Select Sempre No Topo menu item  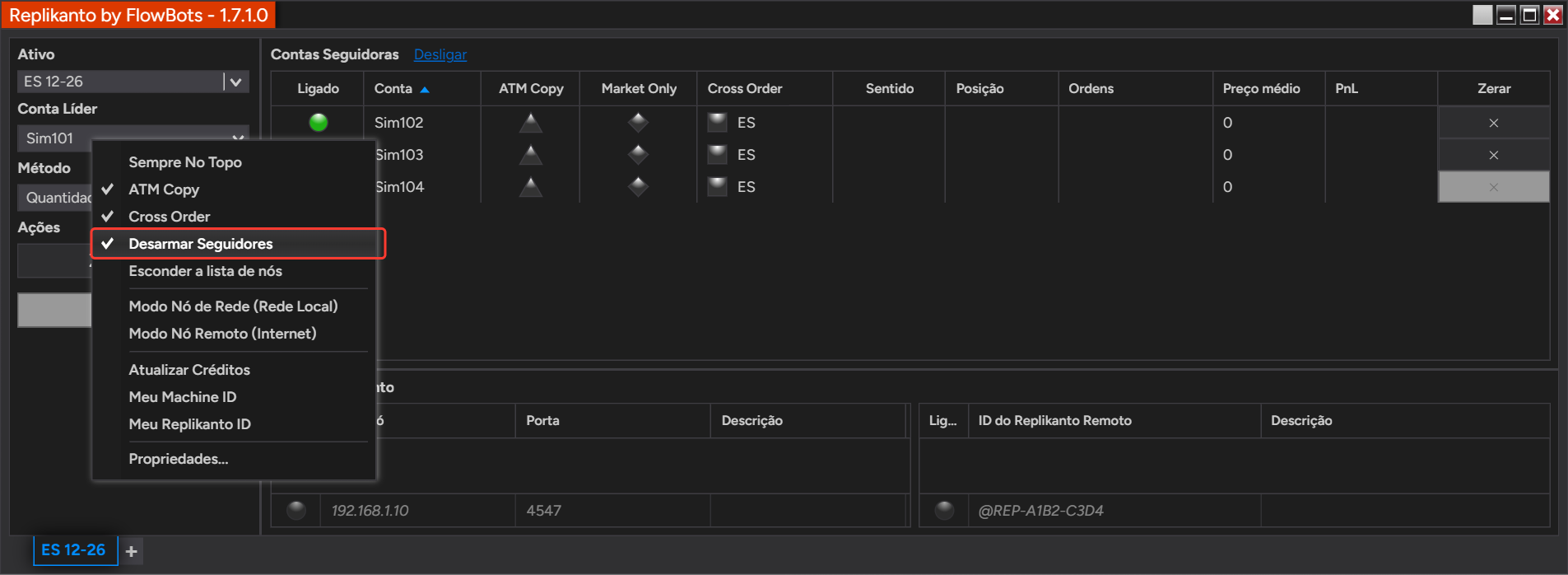tap(235, 162)
